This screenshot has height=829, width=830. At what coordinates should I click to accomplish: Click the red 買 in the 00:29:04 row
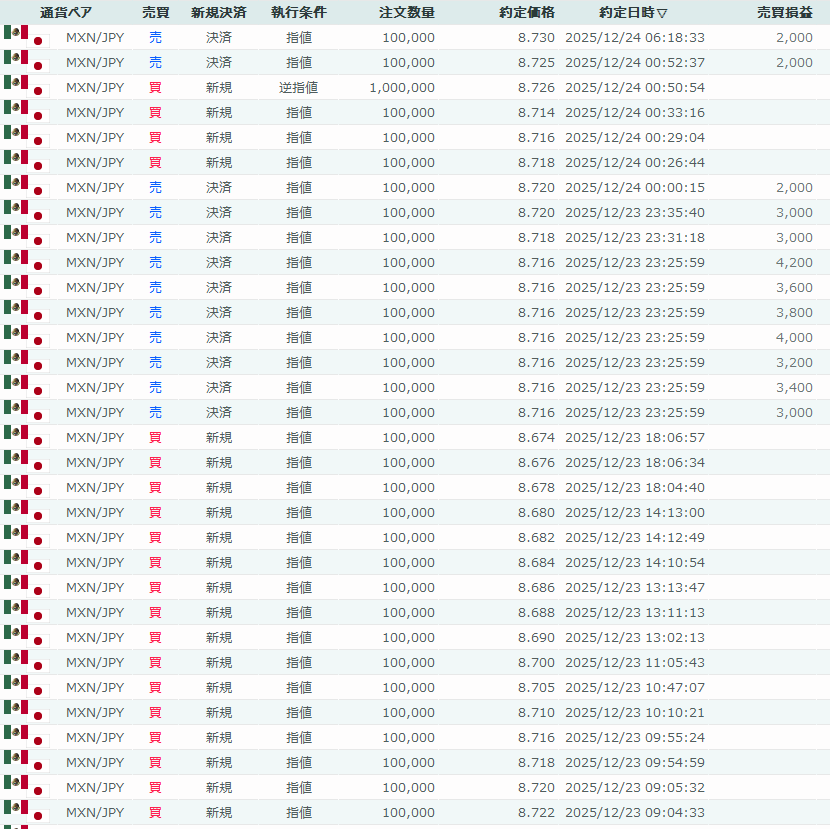coord(155,138)
